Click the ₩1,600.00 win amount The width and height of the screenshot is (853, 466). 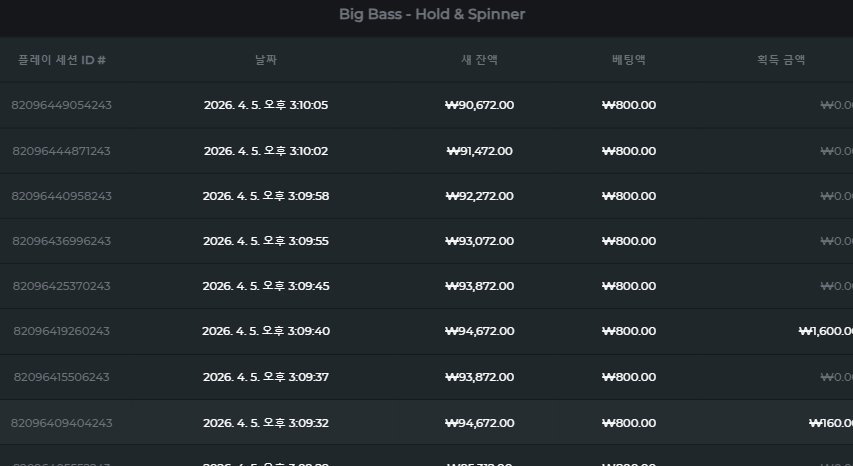tap(826, 331)
